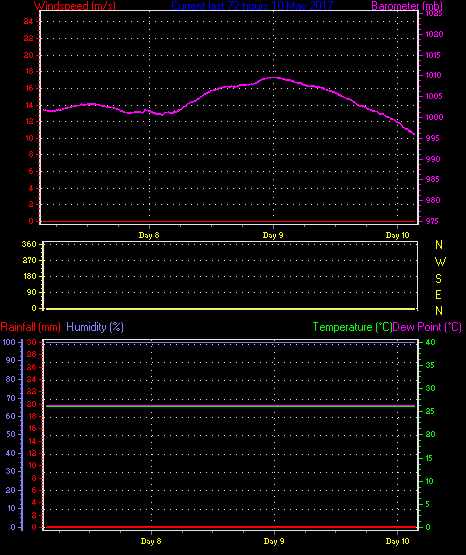This screenshot has height=555, width=466.
Task: Click the E compass direction label
Action: pos(438,295)
